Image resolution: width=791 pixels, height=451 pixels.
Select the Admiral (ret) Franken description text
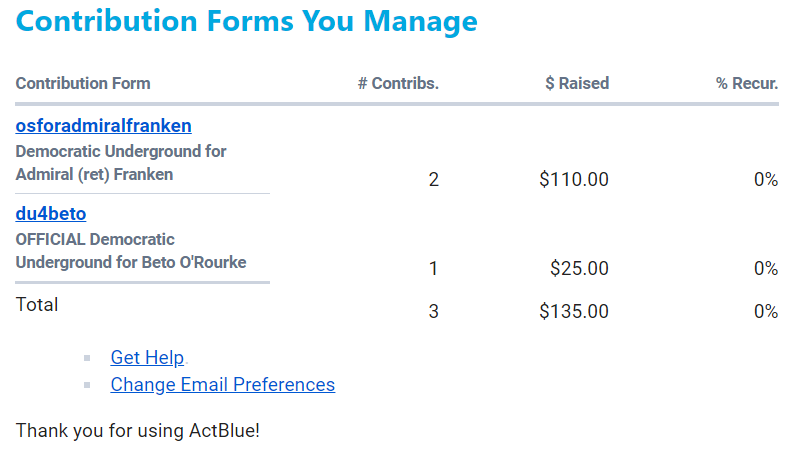[x=94, y=174]
